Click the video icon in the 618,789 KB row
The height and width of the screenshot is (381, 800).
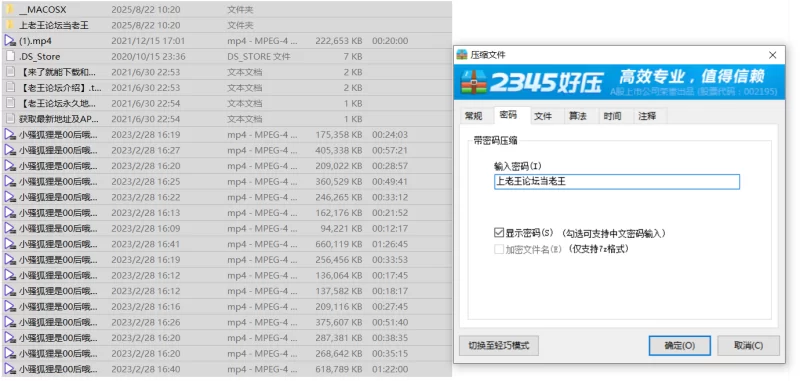pyautogui.click(x=10, y=369)
